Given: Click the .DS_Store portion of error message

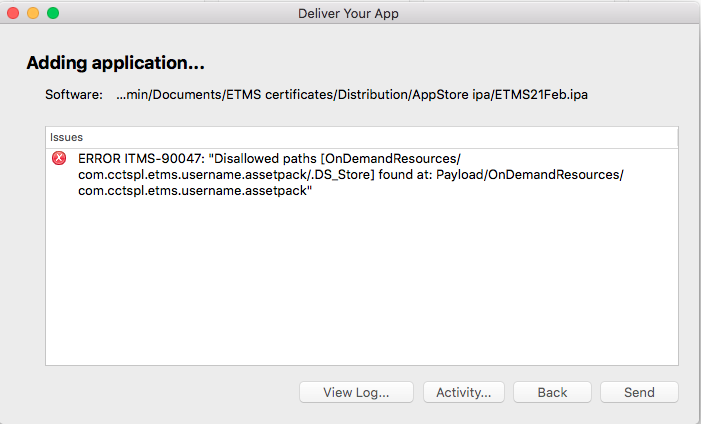Looking at the screenshot, I should pos(342,175).
